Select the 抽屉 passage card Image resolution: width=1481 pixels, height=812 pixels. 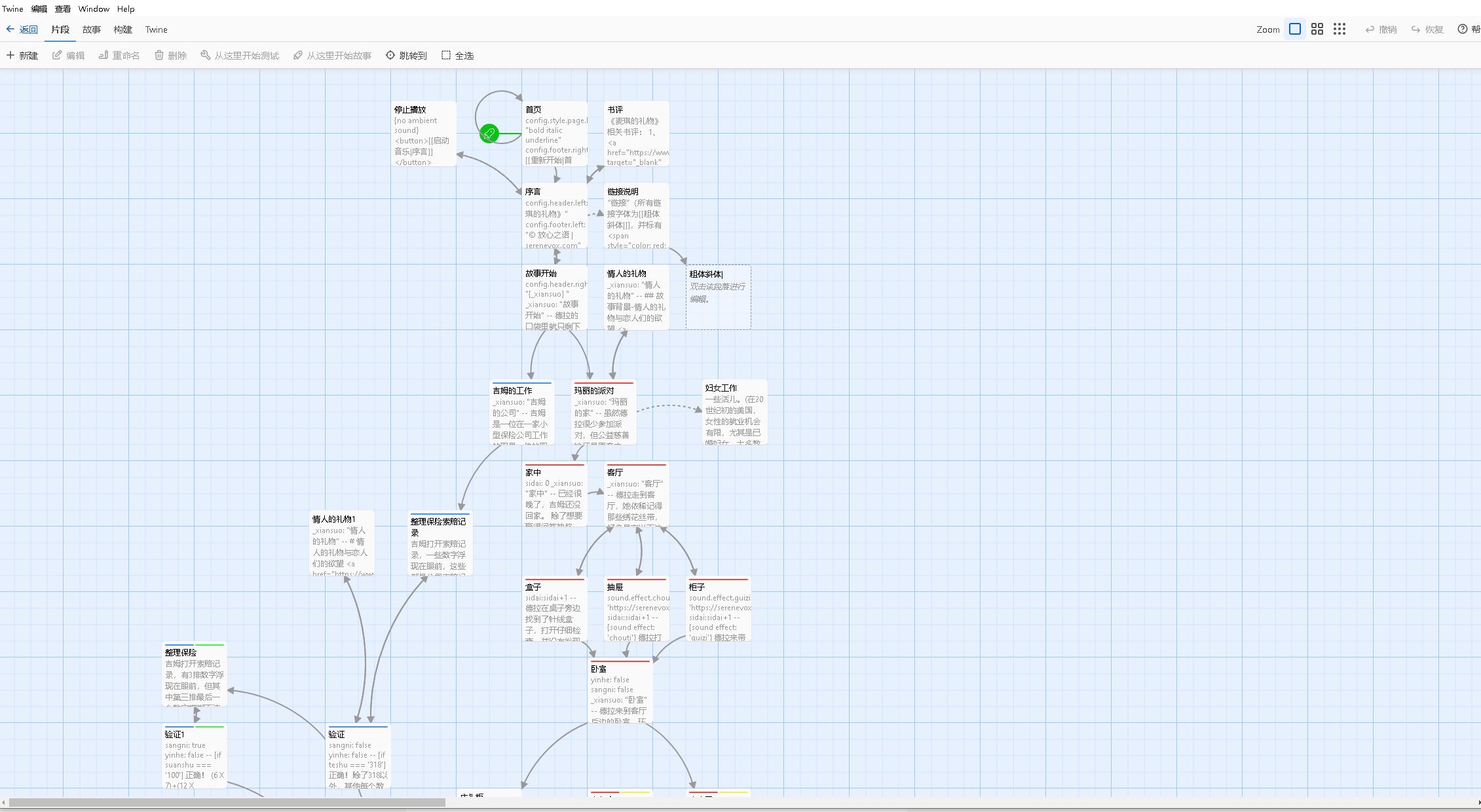click(x=637, y=608)
